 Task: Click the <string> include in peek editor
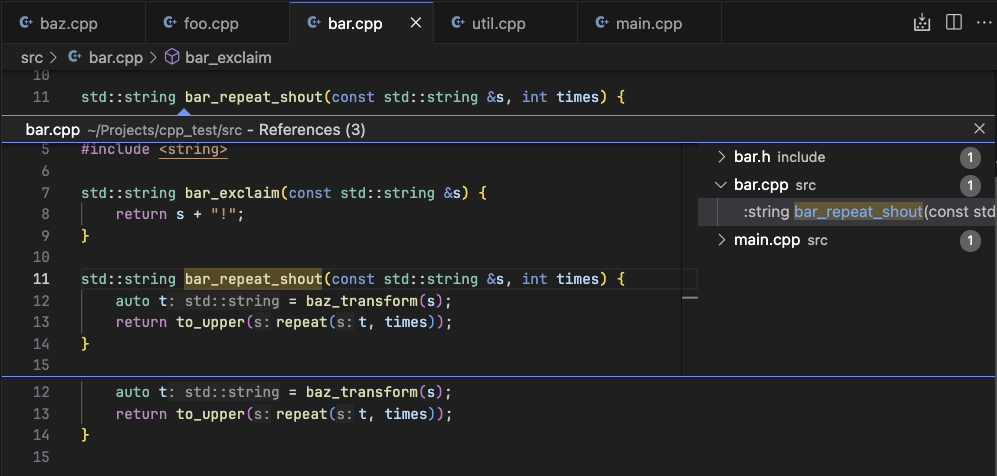(x=193, y=150)
